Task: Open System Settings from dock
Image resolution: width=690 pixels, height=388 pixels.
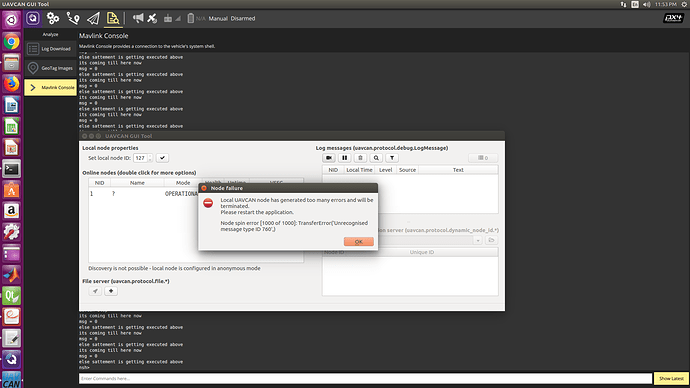Action: pos(11,232)
